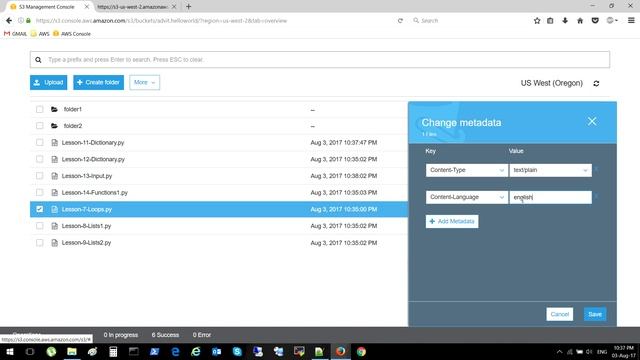
Task: Click the 0 In progress status entry
Action: pos(120,335)
